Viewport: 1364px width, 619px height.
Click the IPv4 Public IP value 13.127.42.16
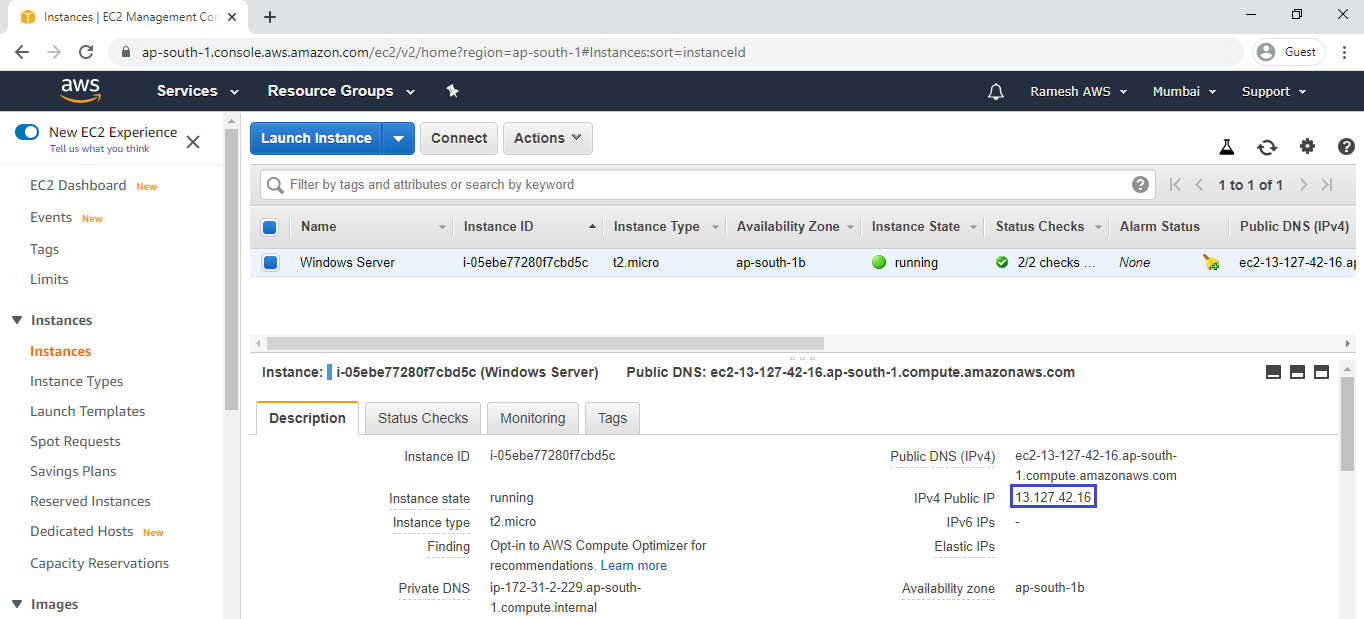(1054, 497)
